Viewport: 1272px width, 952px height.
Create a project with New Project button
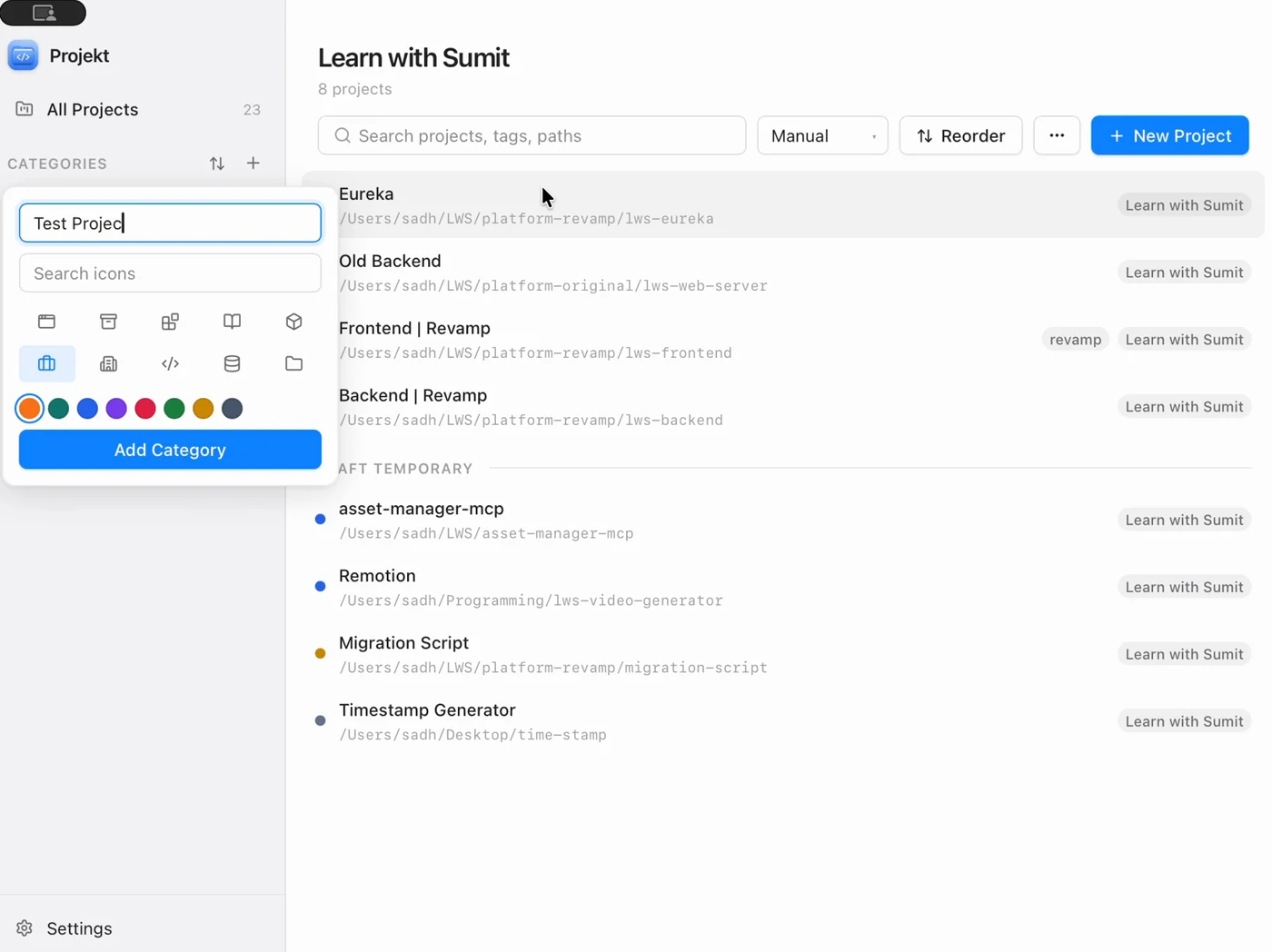pyautogui.click(x=1169, y=135)
